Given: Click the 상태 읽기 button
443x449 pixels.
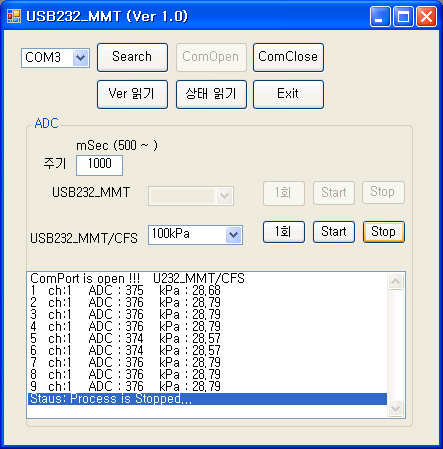Looking at the screenshot, I should [211, 94].
